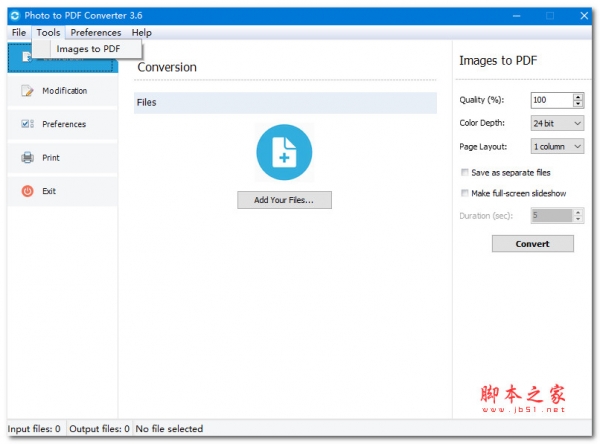
Task: Enable Save as separate files checkbox
Action: (x=464, y=172)
